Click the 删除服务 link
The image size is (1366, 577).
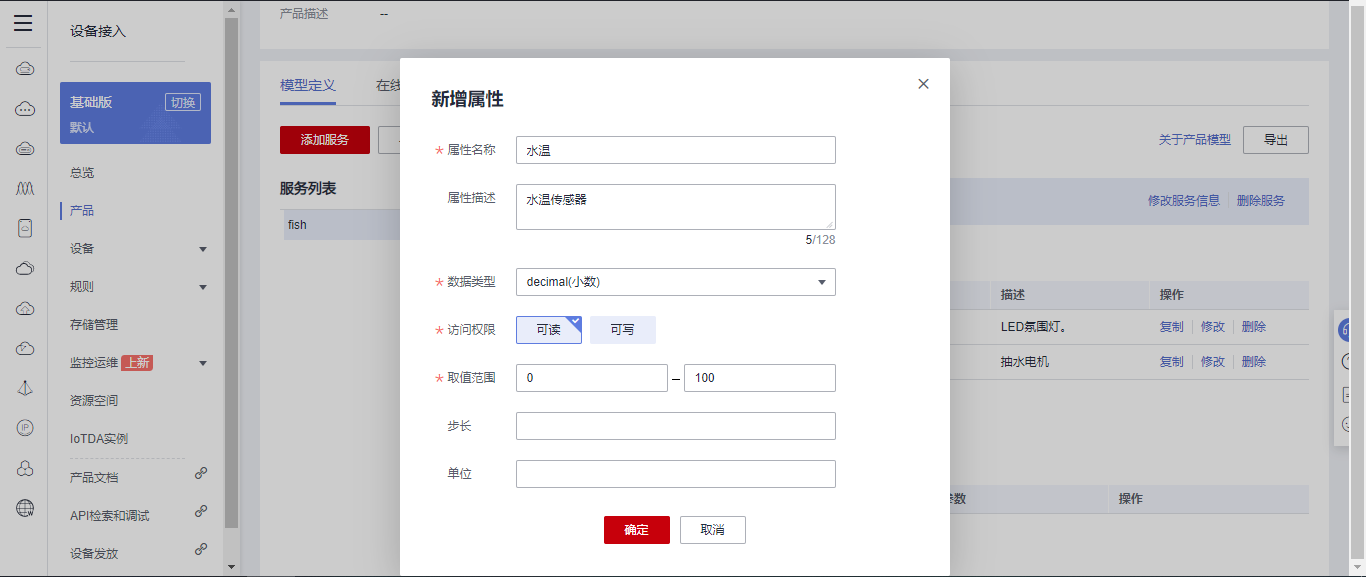1261,201
